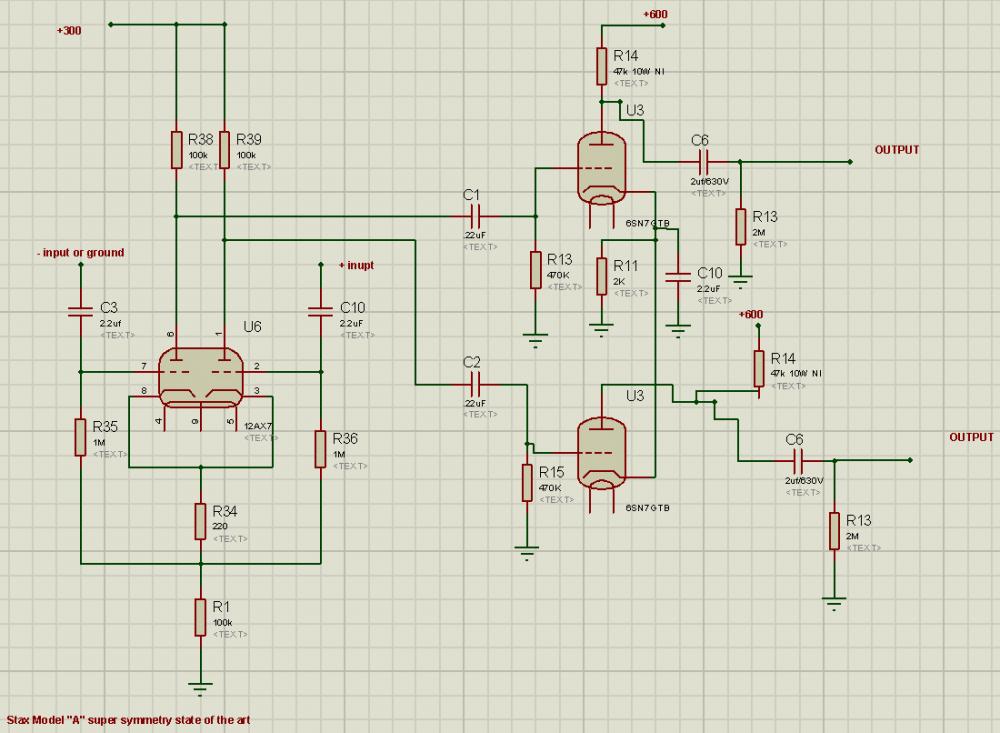Click the '- input or ground' label
Screen dimensions: 1000x733
tap(80, 253)
